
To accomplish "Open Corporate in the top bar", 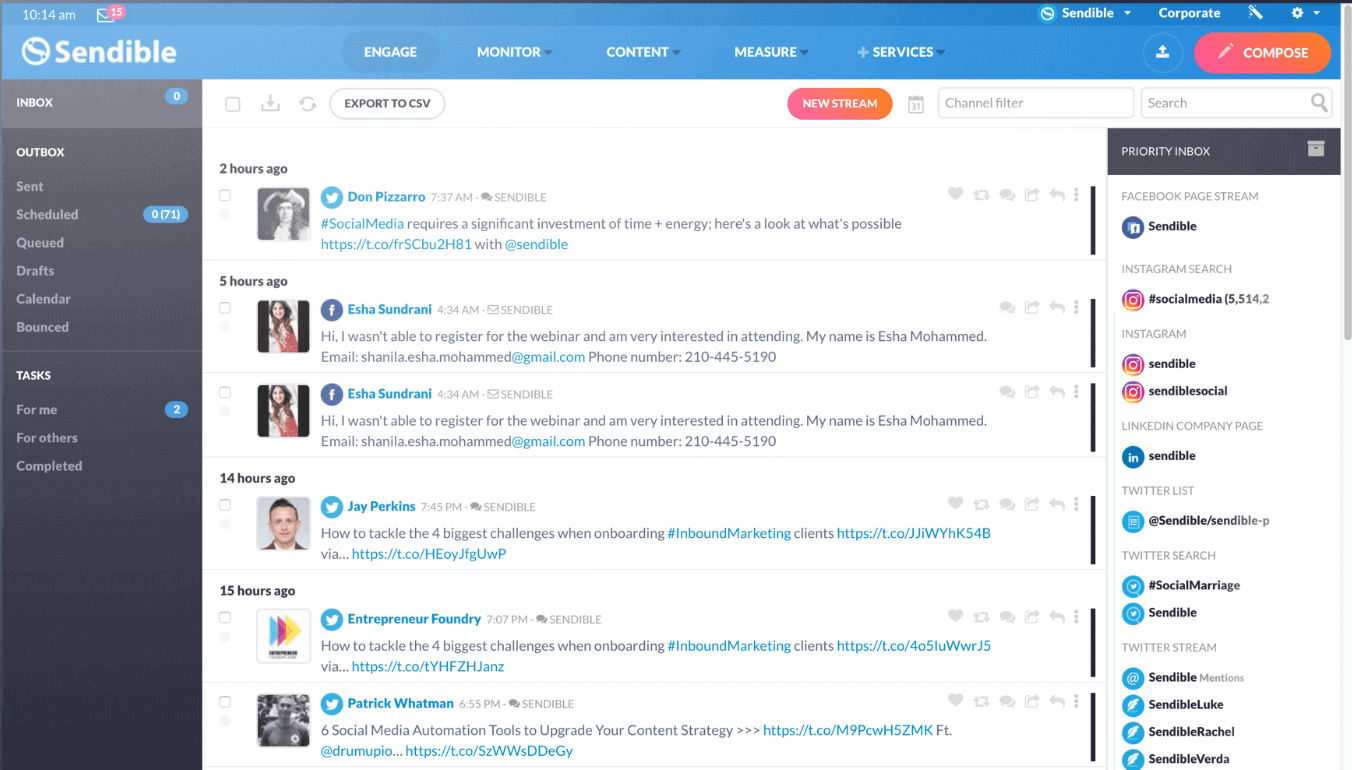I will point(1189,13).
